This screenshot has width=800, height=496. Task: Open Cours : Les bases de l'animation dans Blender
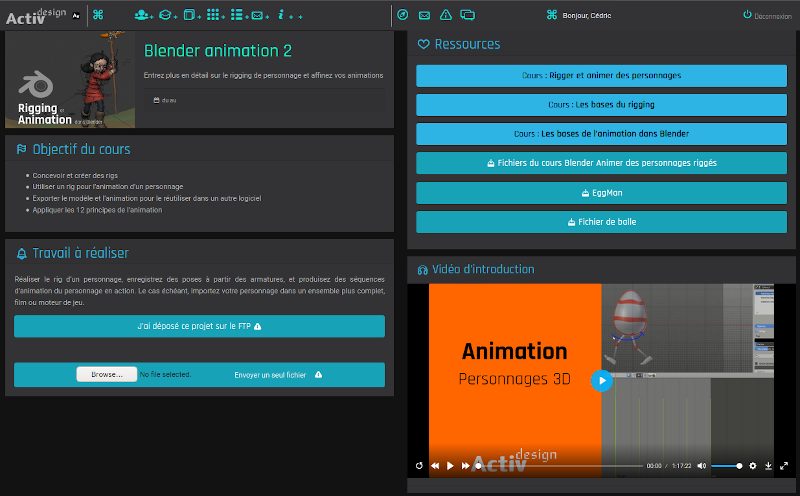point(602,134)
